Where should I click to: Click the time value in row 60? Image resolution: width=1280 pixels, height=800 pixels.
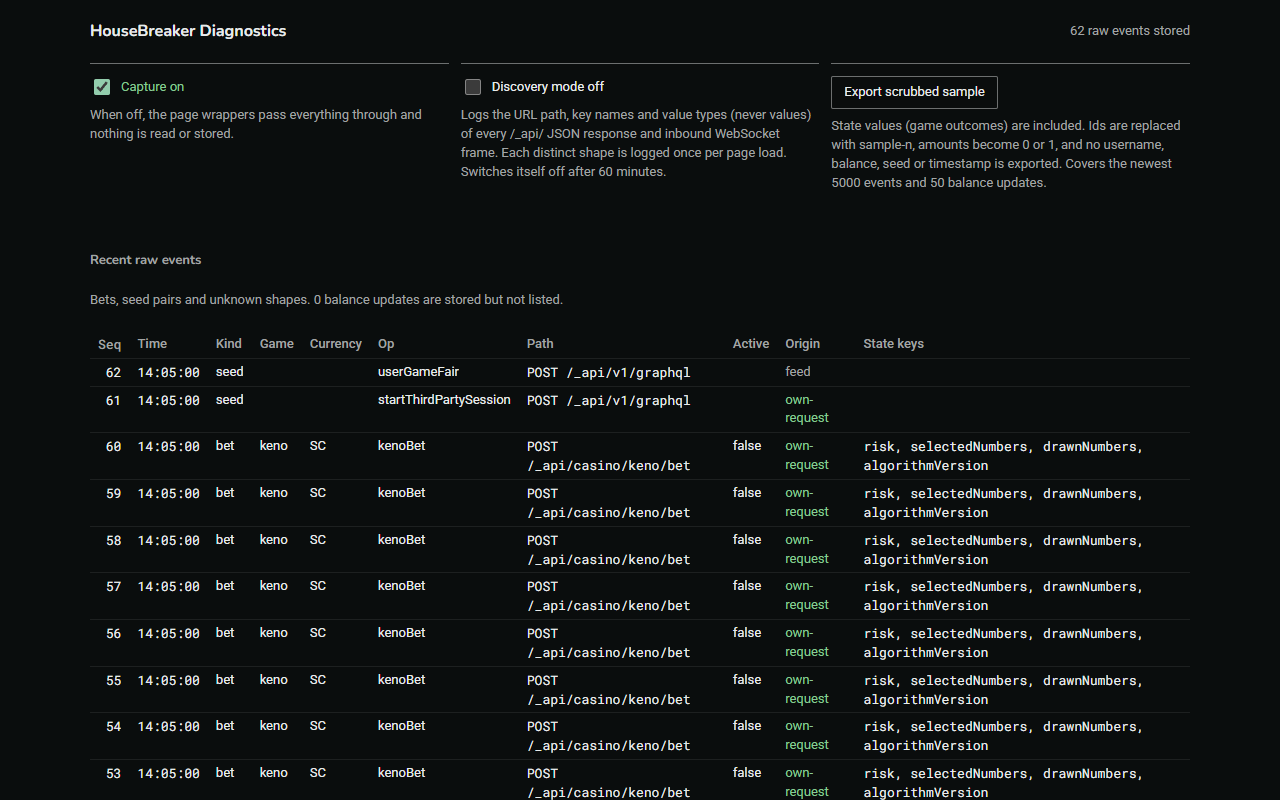[169, 447]
